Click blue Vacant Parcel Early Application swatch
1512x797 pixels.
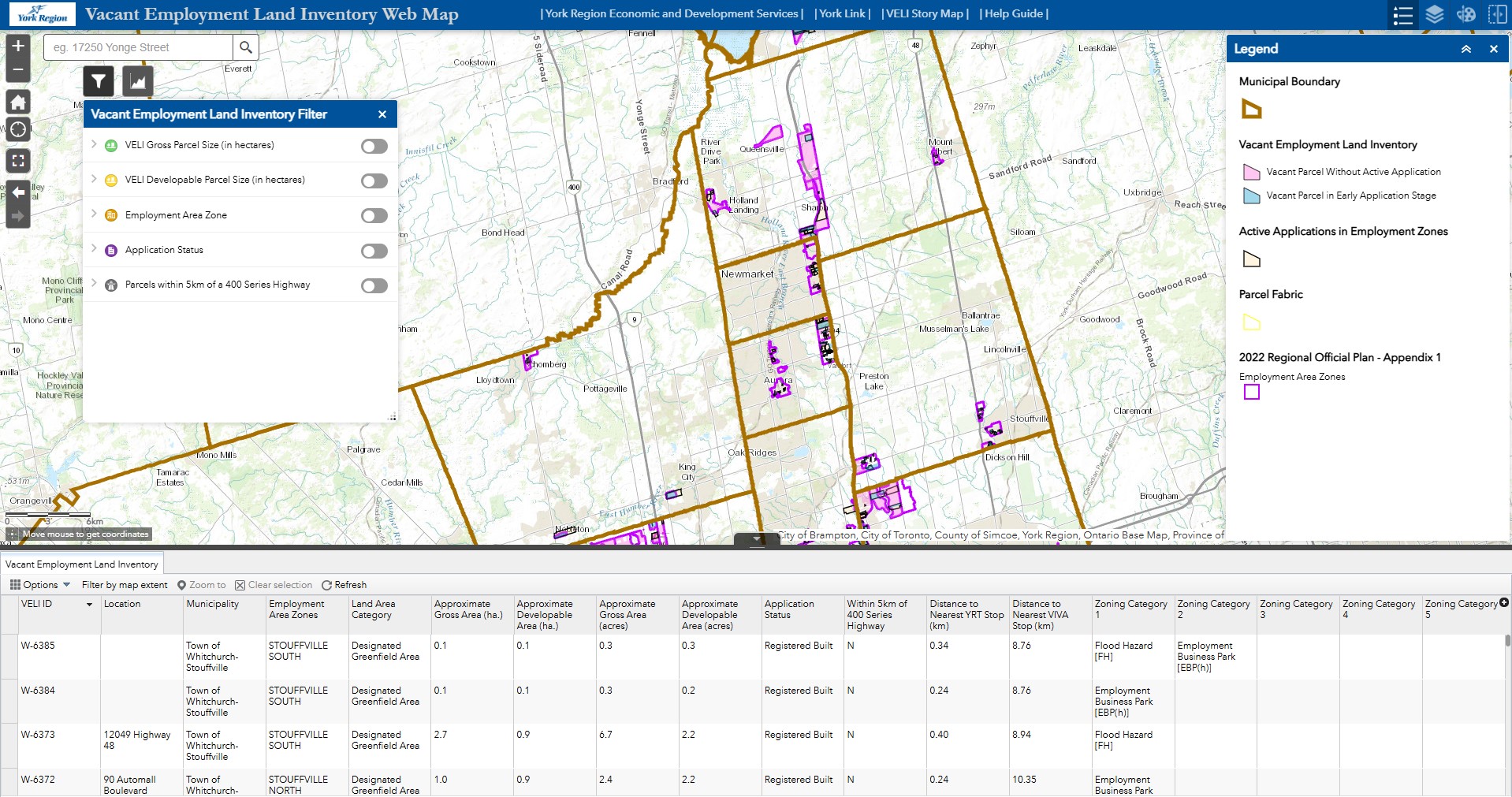[x=1251, y=196]
